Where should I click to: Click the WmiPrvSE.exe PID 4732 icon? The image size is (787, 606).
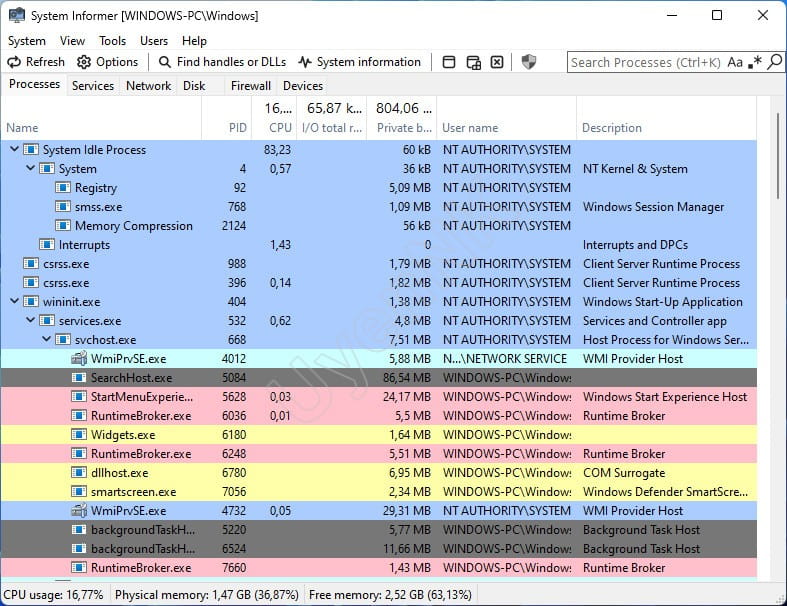(x=79, y=511)
